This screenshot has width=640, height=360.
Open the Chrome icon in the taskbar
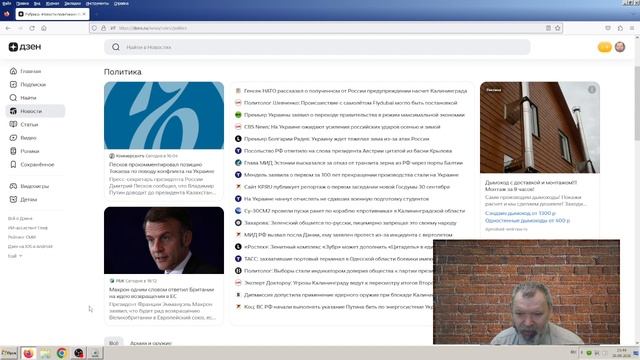[62, 353]
